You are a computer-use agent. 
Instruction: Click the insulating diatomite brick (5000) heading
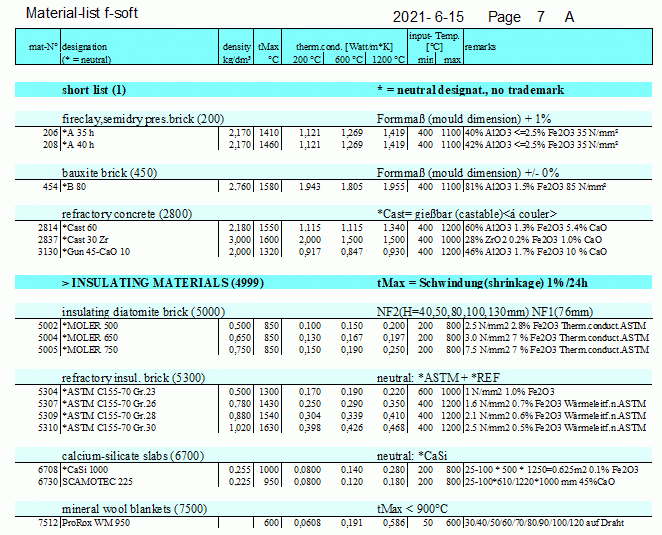[144, 312]
